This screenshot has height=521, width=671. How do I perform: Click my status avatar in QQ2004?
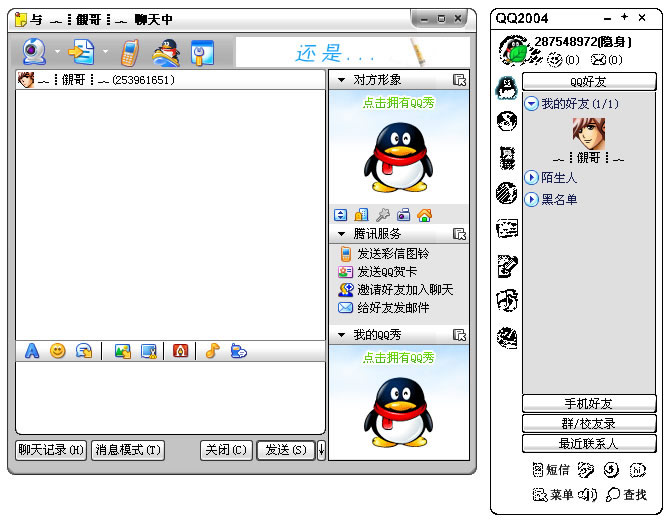(516, 51)
